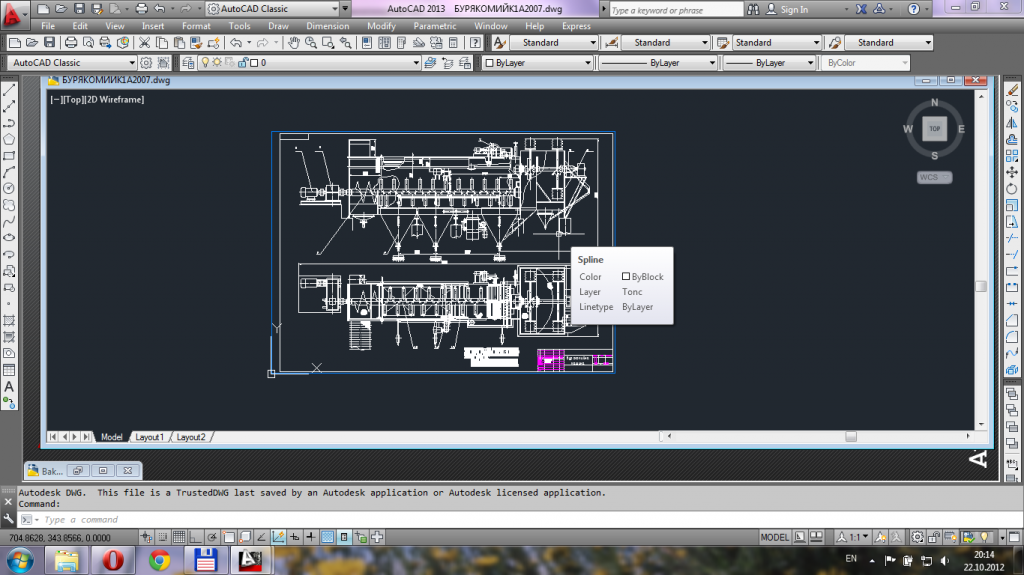Image resolution: width=1024 pixels, height=575 pixels.
Task: Open the layer 0 dropdown list
Action: (416, 63)
